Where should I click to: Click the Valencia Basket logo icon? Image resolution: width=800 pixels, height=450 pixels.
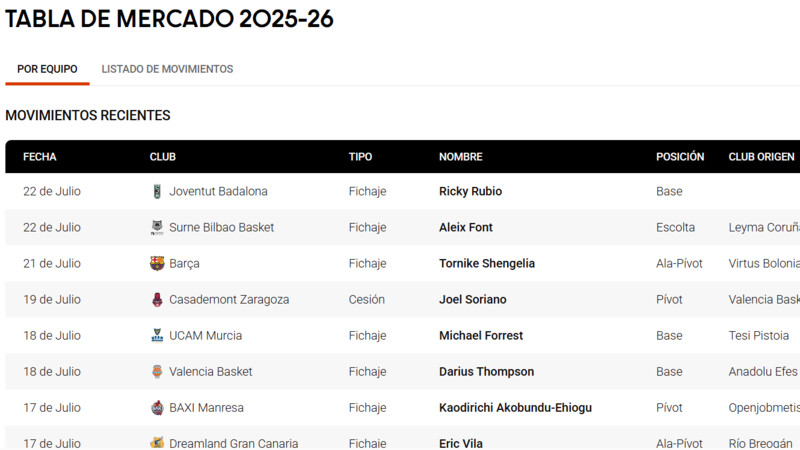(157, 371)
